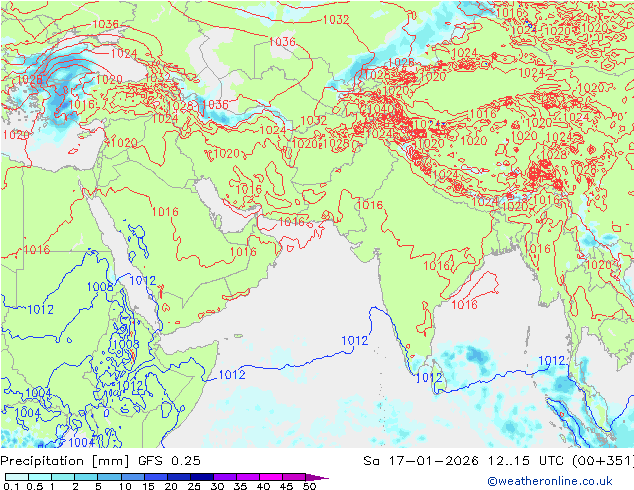Click the 40–45 mm magenta swatch
The width and height of the screenshot is (634, 490).
271,477
